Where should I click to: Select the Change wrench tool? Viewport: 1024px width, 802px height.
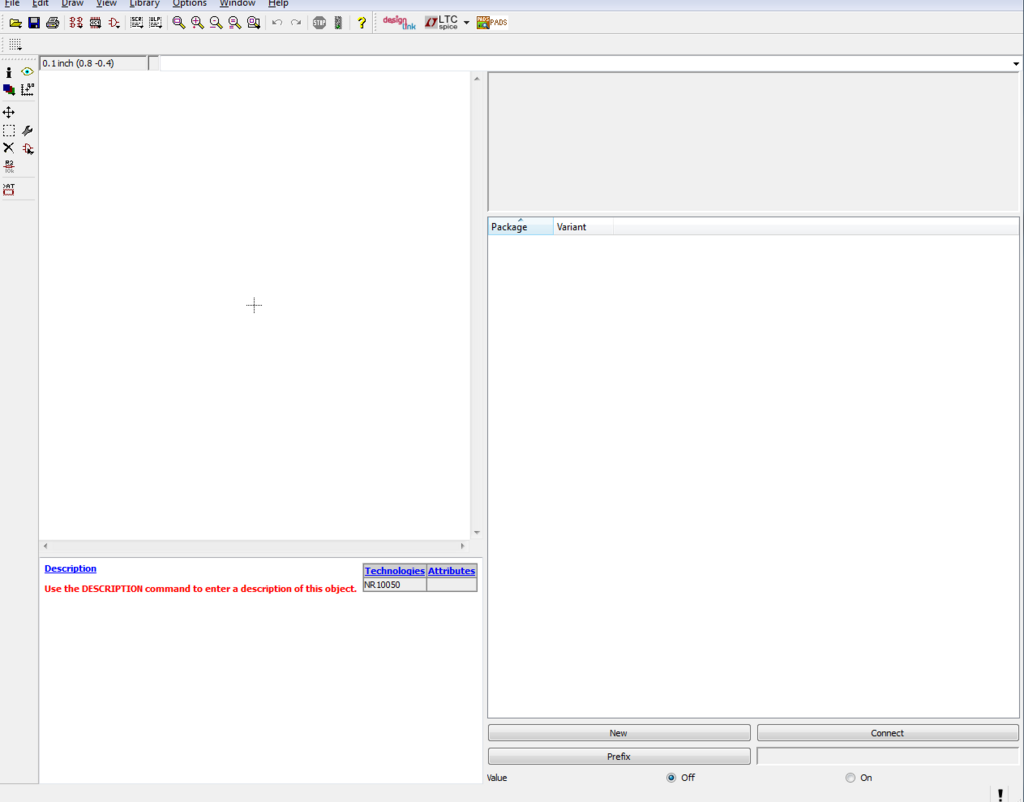click(x=27, y=131)
